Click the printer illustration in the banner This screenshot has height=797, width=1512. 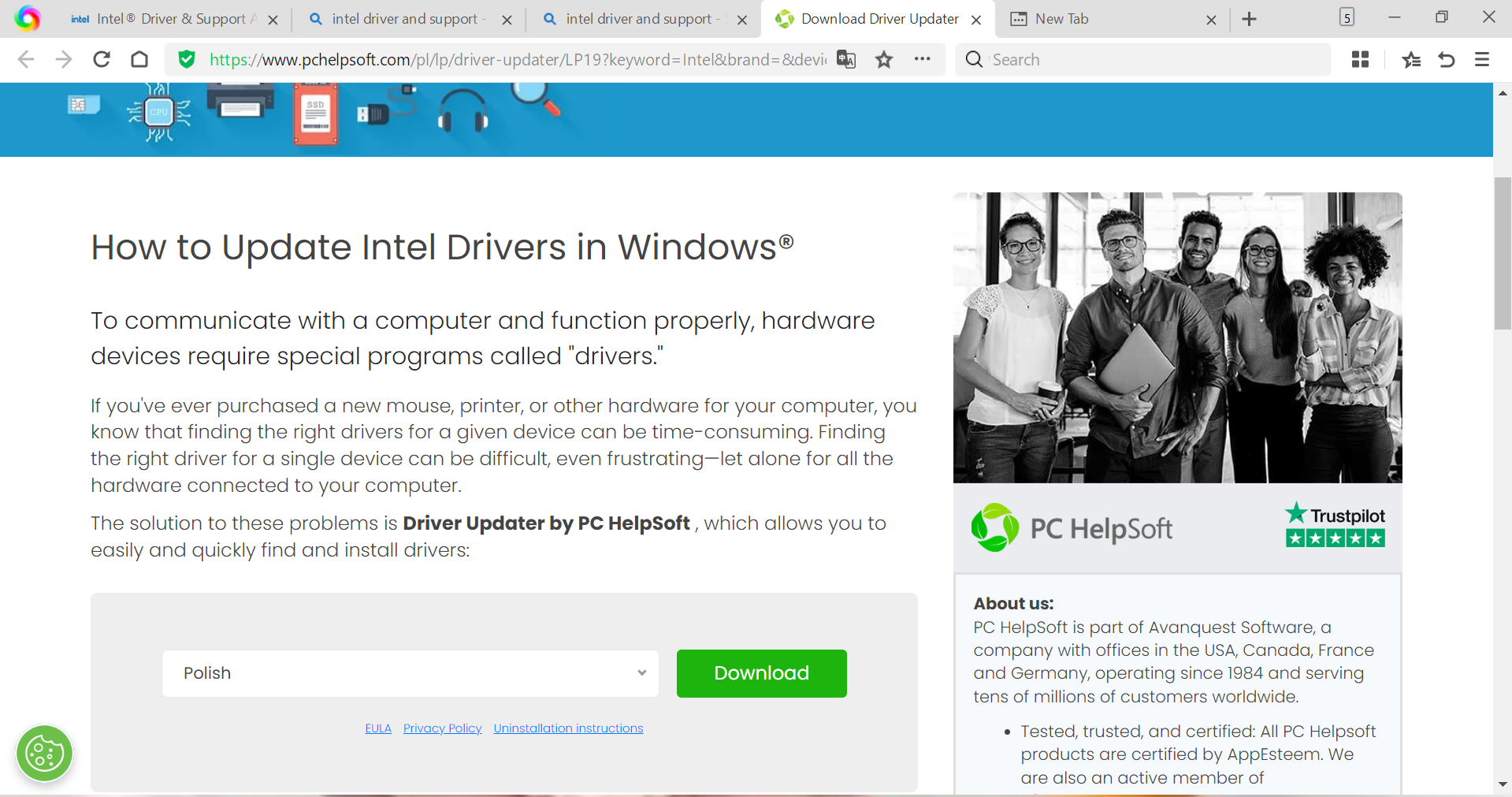pyautogui.click(x=240, y=102)
